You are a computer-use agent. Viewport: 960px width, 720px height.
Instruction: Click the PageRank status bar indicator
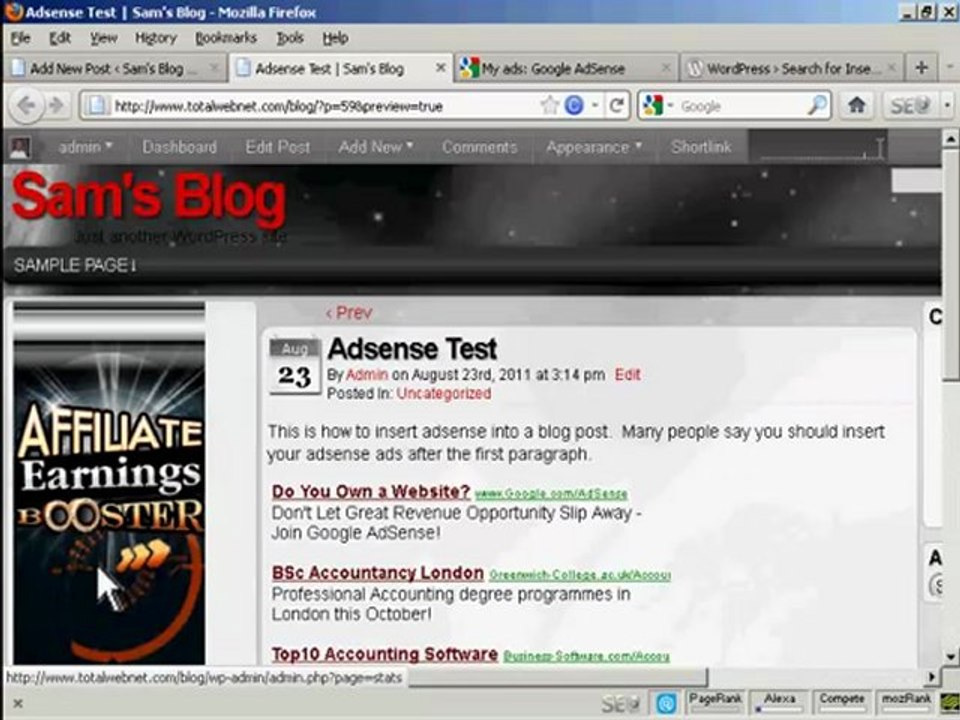point(714,702)
